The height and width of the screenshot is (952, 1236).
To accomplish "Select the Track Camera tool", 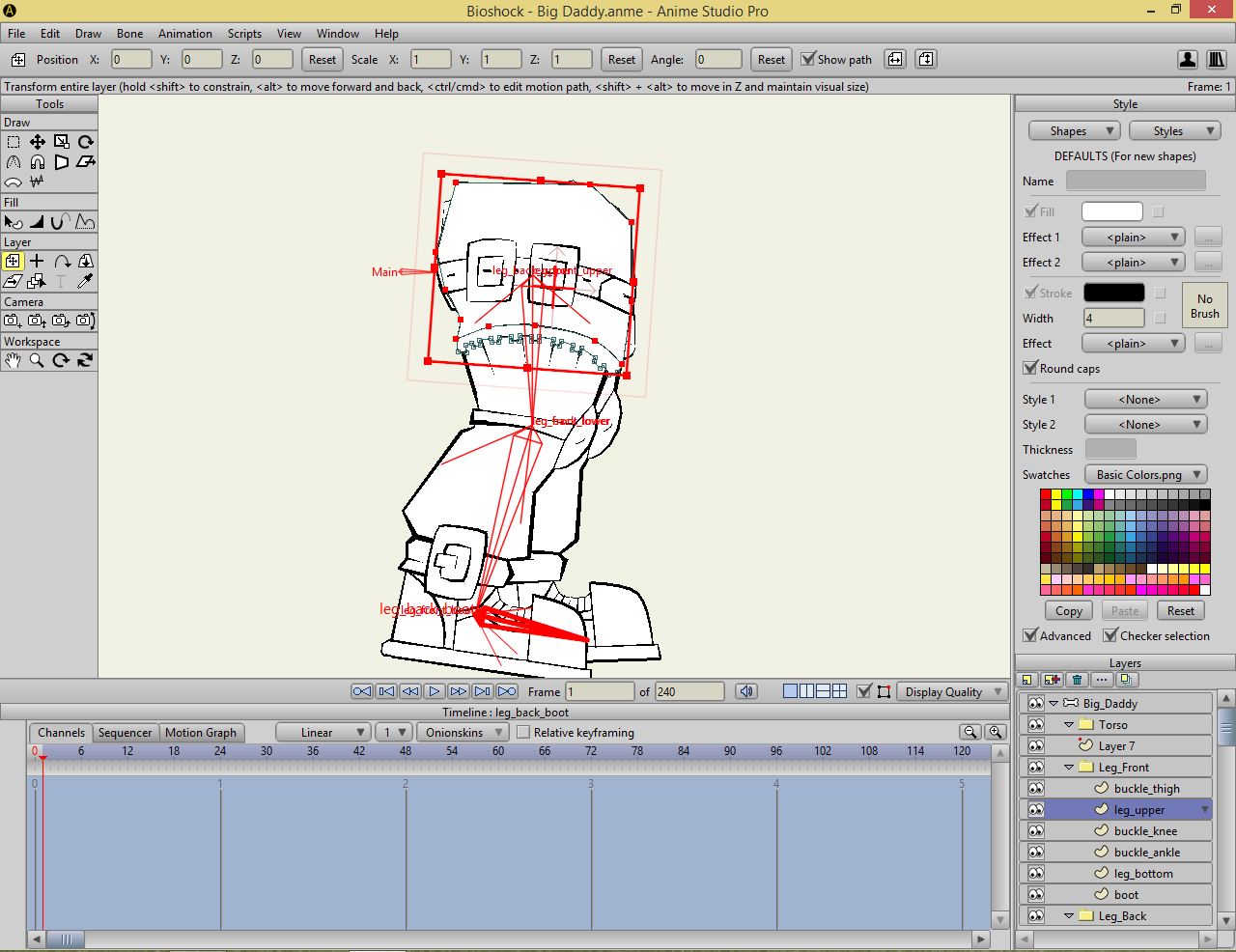I will (14, 321).
